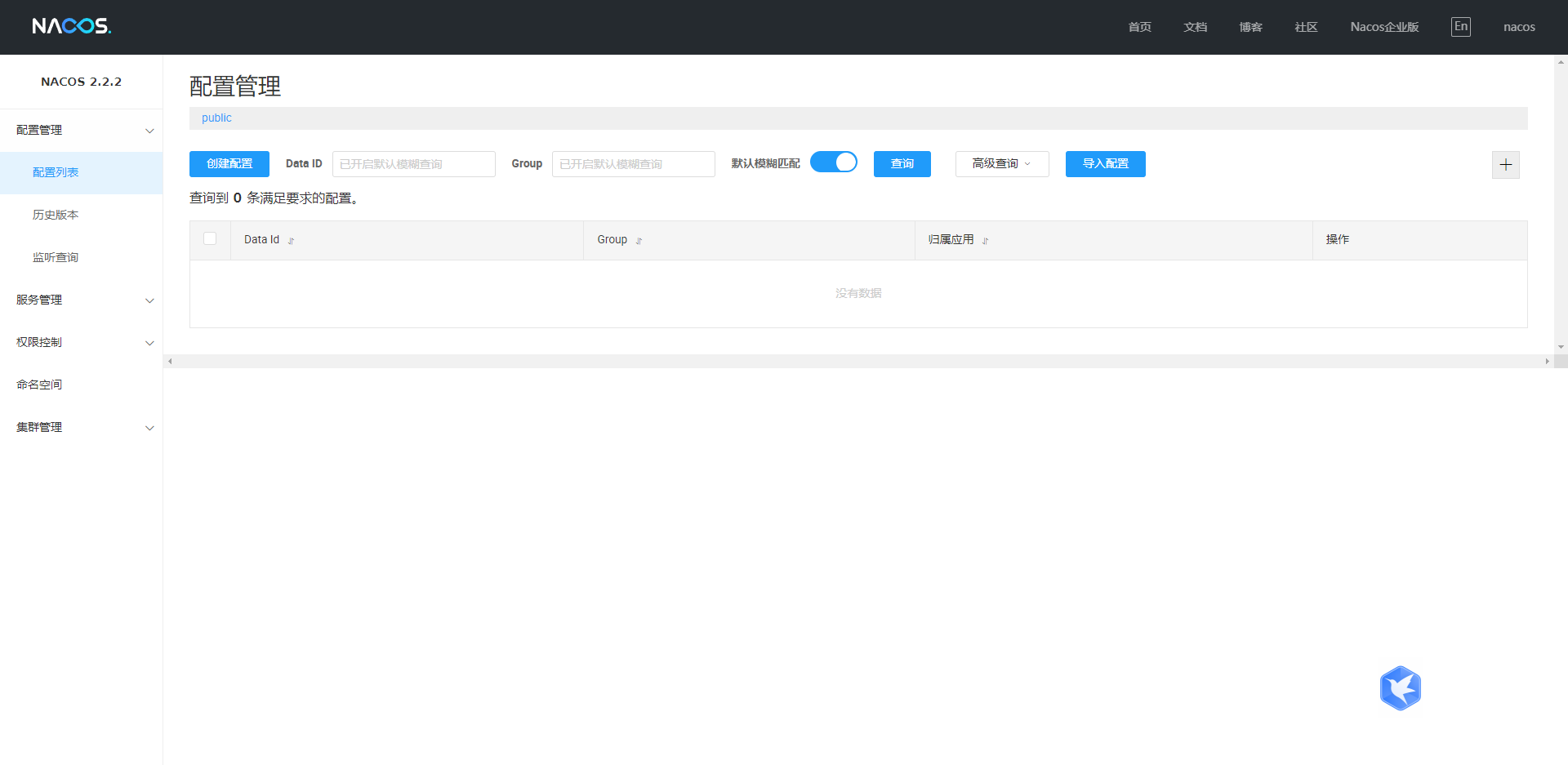Click the horizontal scrollbar right arrow
This screenshot has height=765, width=1568.
click(x=1547, y=361)
